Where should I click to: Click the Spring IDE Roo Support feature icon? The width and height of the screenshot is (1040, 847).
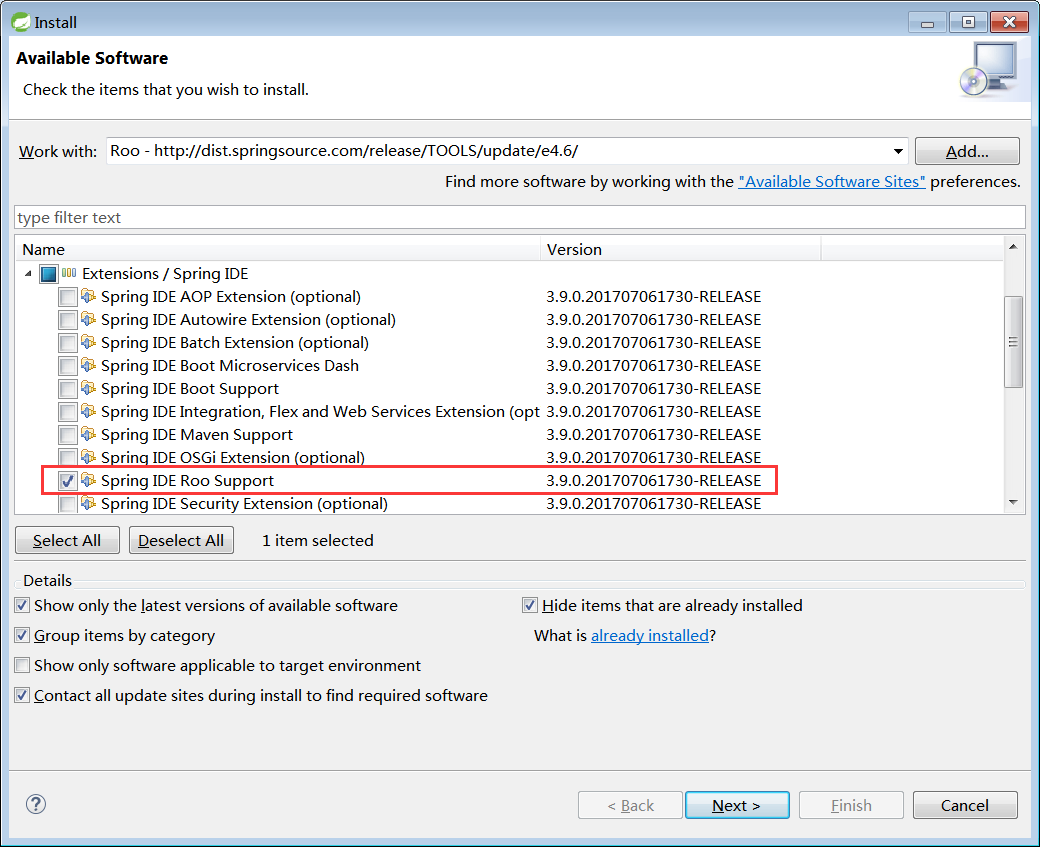[x=88, y=480]
